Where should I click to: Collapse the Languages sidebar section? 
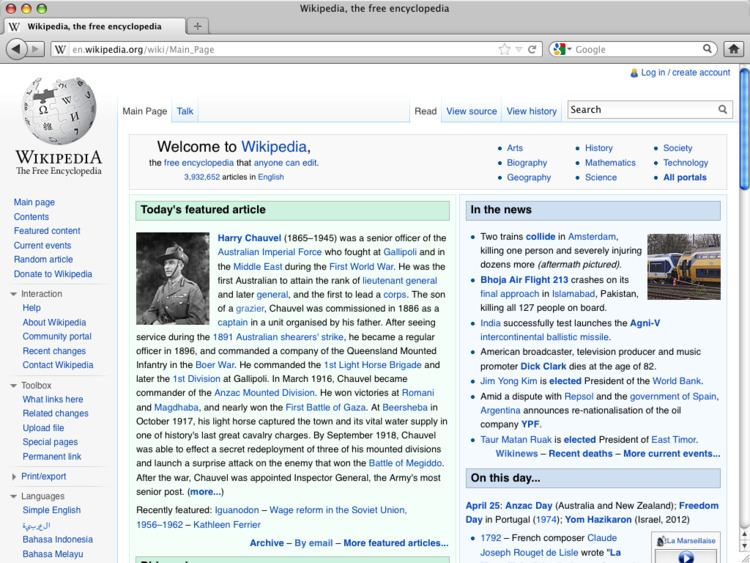pyautogui.click(x=13, y=497)
